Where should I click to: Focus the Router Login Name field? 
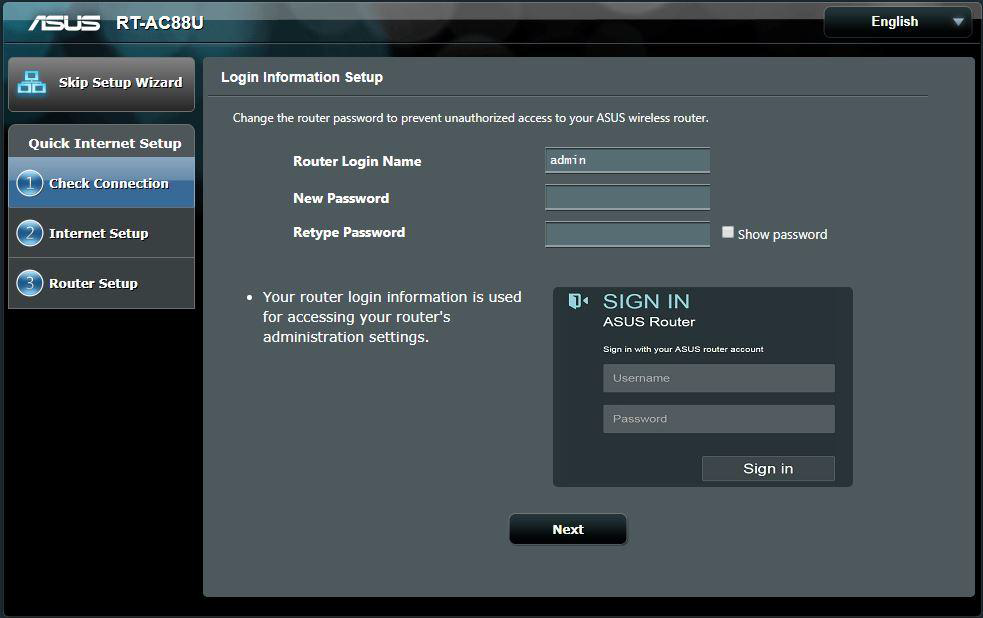coord(628,160)
